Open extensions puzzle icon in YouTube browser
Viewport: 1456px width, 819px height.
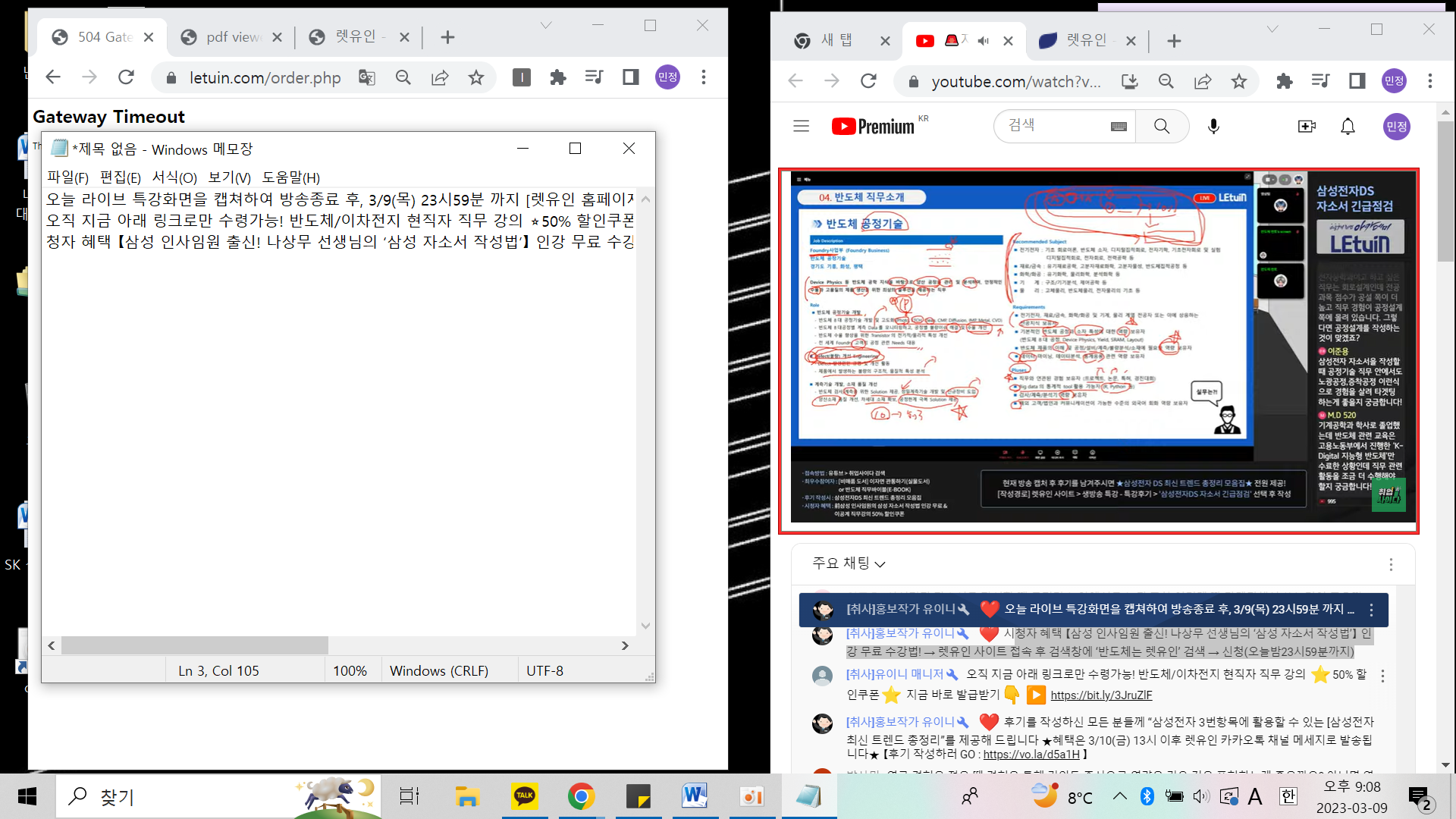(x=1284, y=81)
